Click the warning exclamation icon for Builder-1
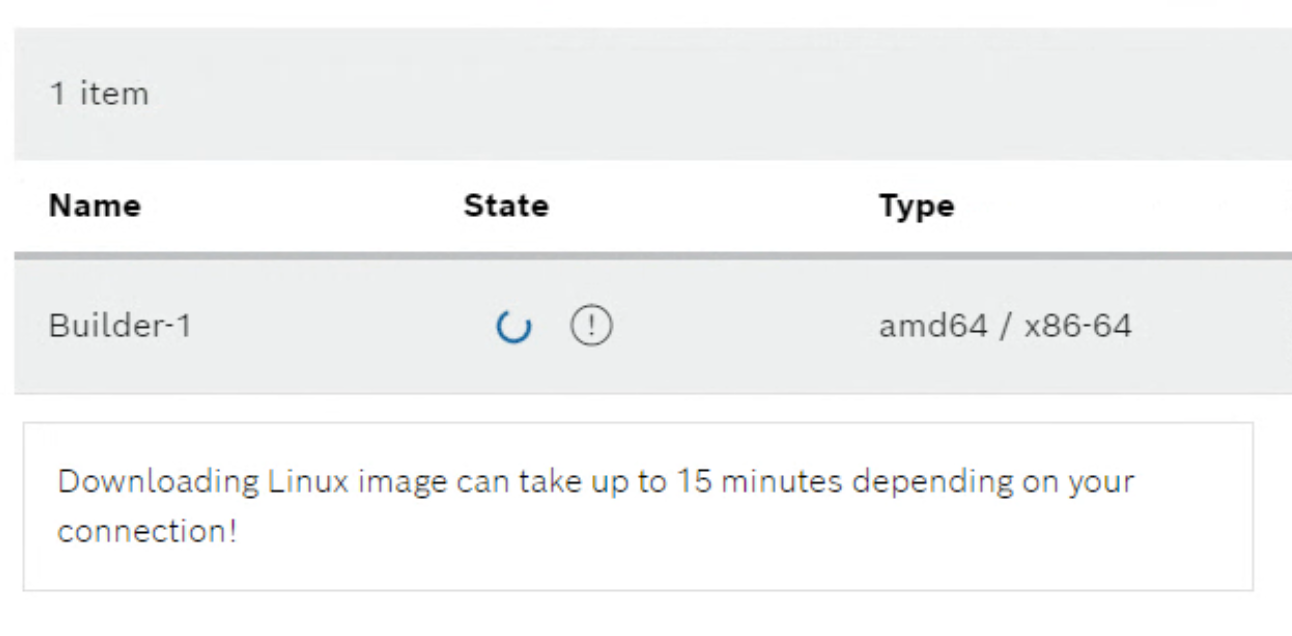Image resolution: width=1292 pixels, height=636 pixels. (590, 324)
